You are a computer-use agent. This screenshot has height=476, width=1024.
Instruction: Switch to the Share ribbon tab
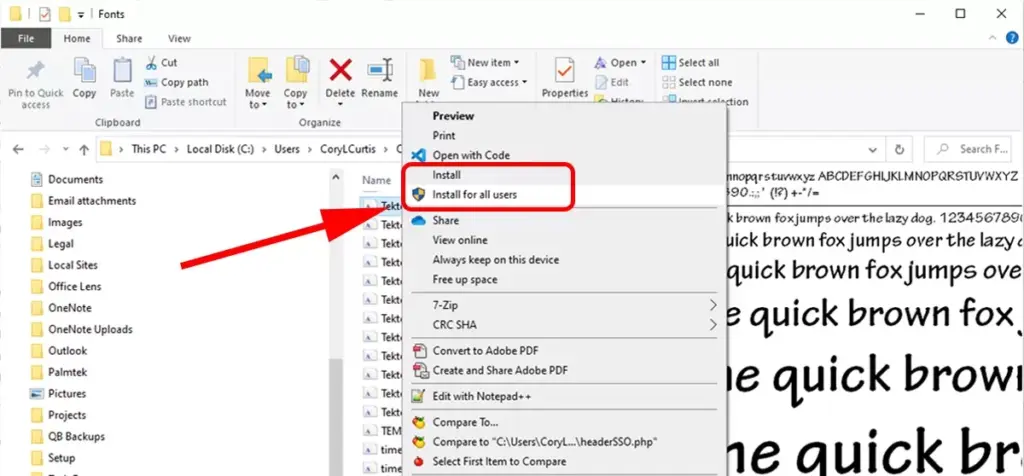(129, 39)
